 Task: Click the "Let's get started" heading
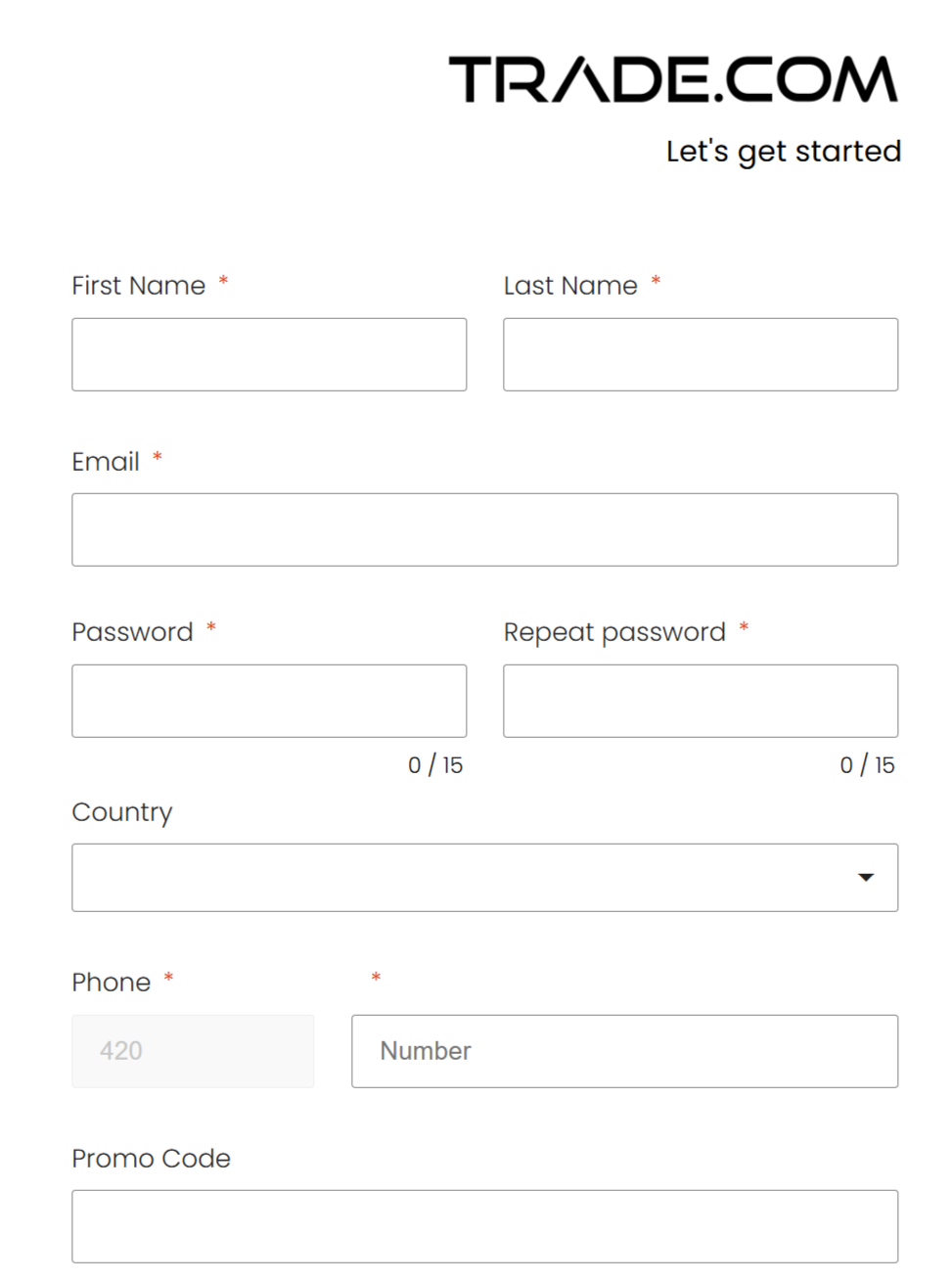[783, 152]
